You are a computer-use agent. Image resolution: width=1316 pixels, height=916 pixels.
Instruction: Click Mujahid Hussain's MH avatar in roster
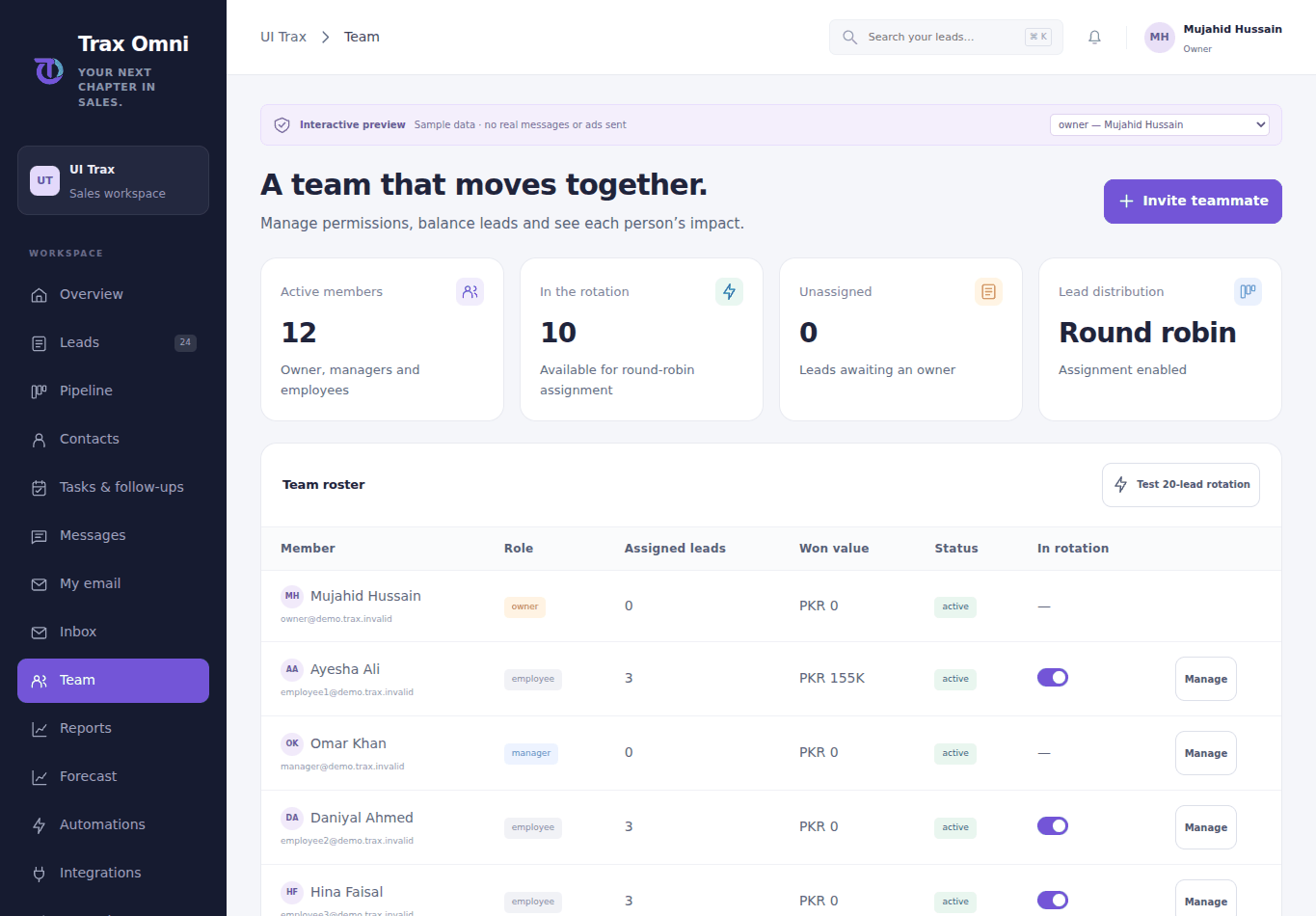click(x=292, y=596)
